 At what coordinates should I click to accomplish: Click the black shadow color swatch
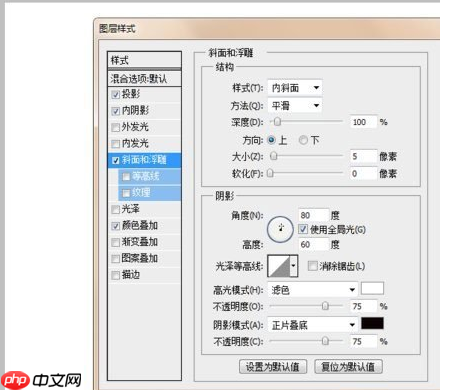372,323
